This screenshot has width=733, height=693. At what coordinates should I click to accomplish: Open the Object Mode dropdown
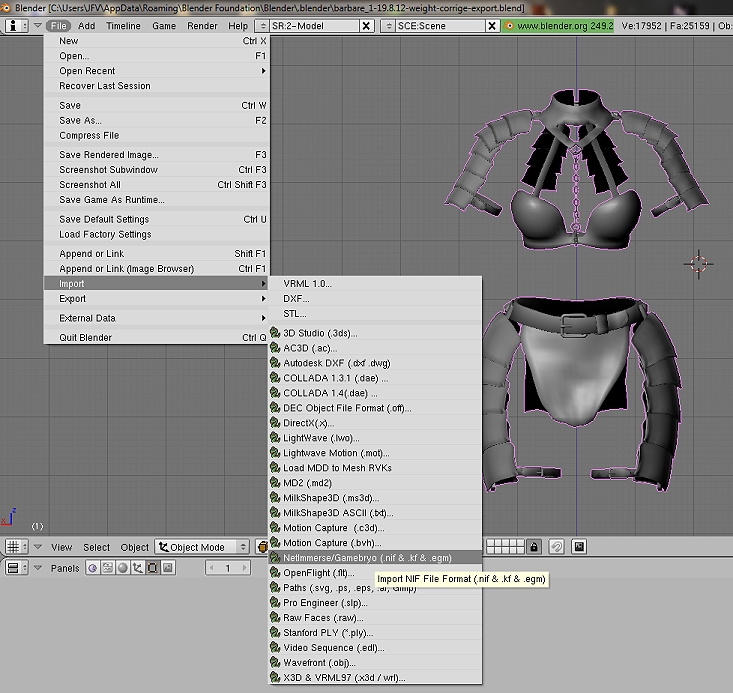201,547
